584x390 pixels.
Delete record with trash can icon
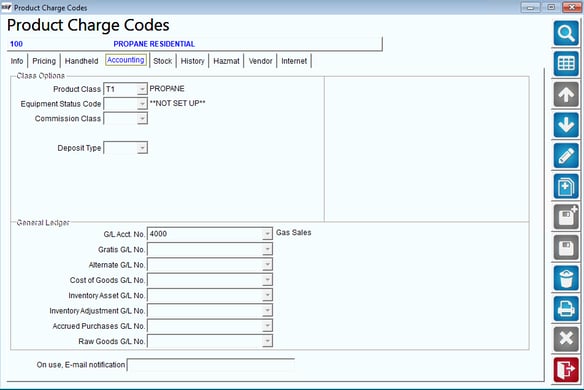[566, 278]
